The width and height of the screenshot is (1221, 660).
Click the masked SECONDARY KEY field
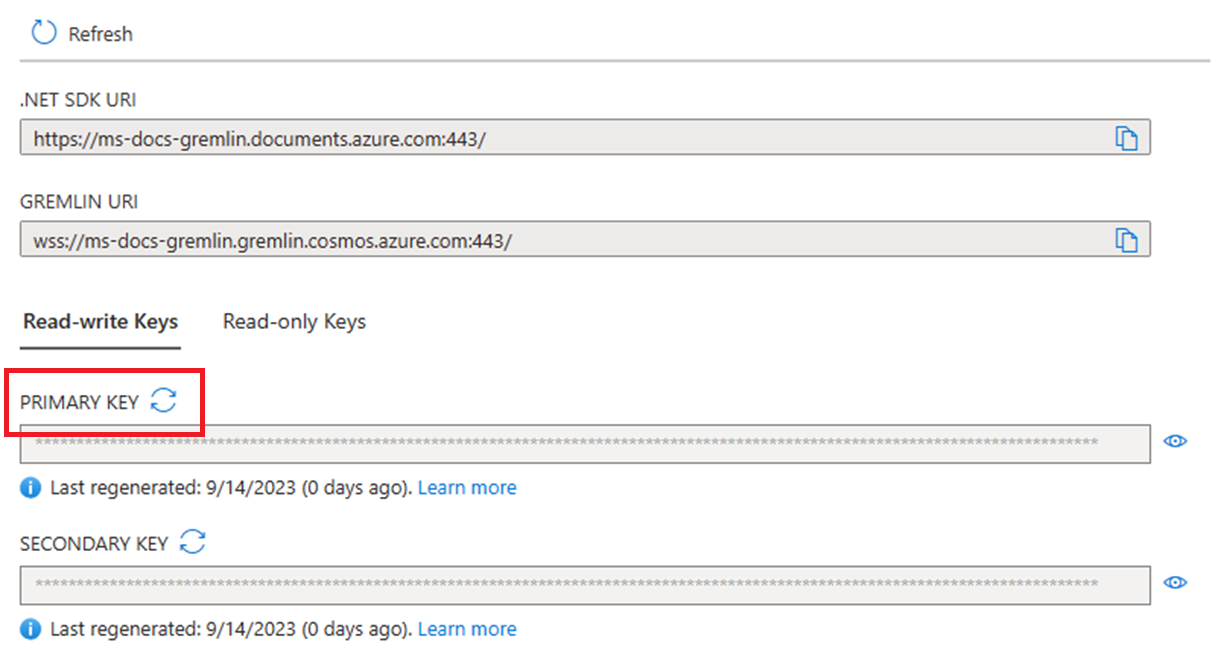coord(585,584)
